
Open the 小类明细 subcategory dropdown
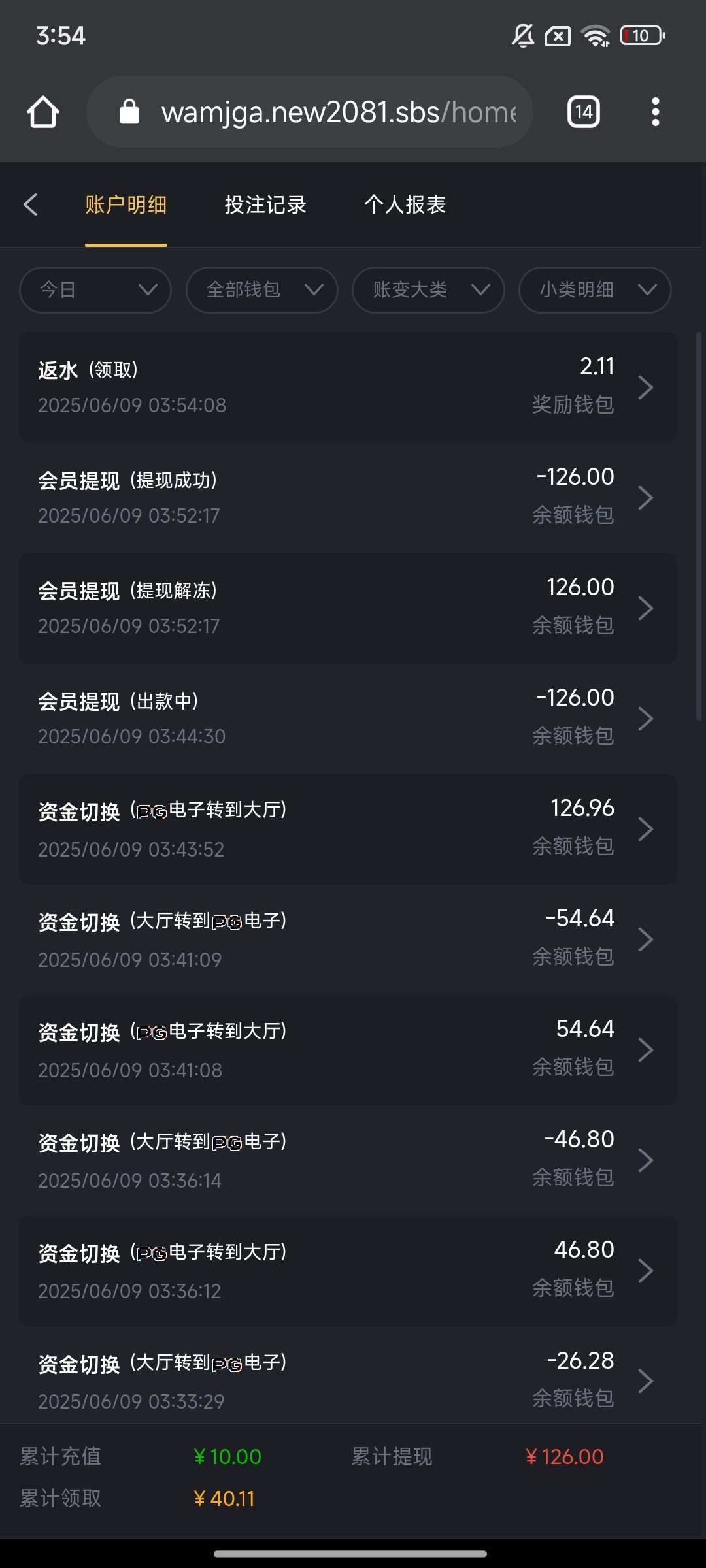pyautogui.click(x=595, y=290)
